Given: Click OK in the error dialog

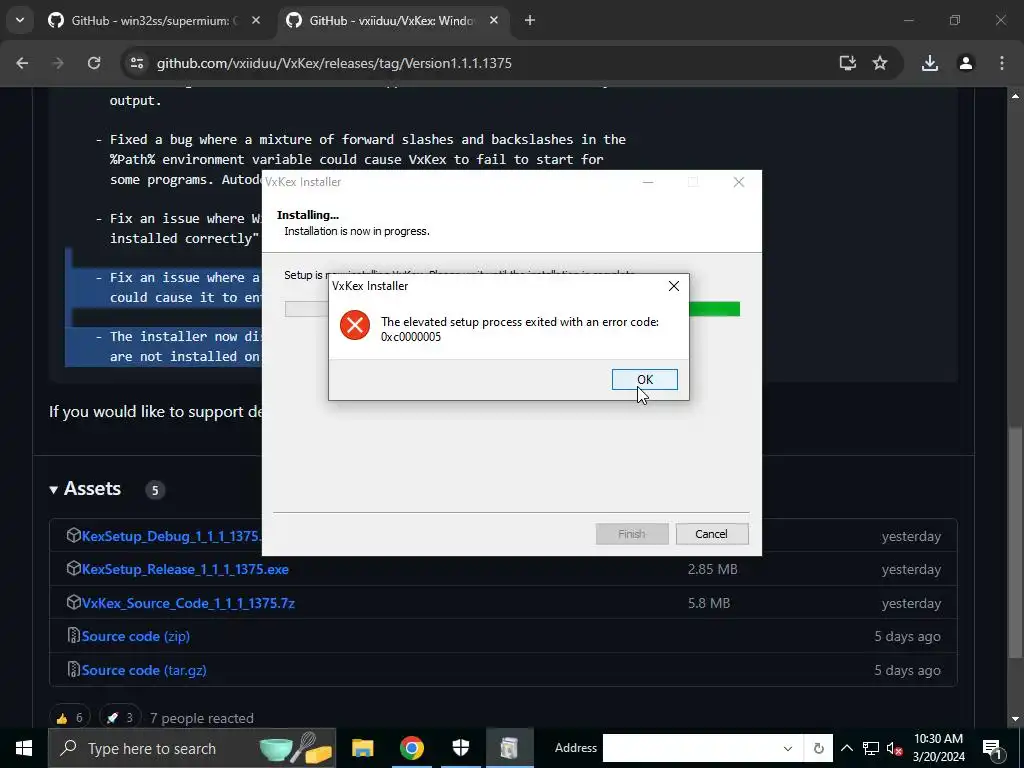Looking at the screenshot, I should coord(645,379).
